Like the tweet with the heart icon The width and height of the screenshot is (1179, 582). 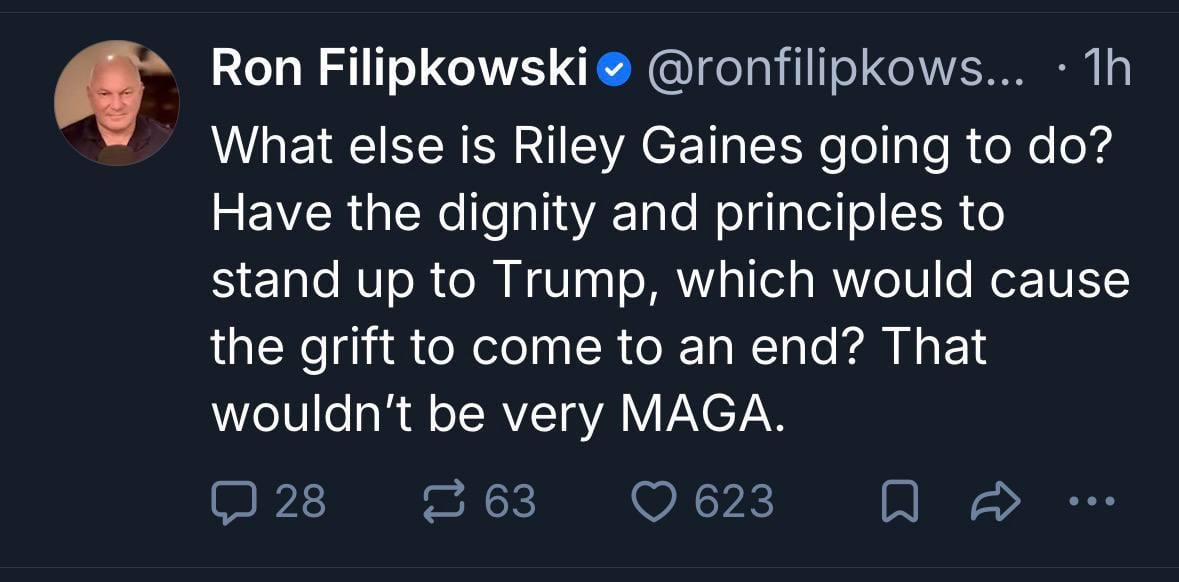click(x=655, y=501)
